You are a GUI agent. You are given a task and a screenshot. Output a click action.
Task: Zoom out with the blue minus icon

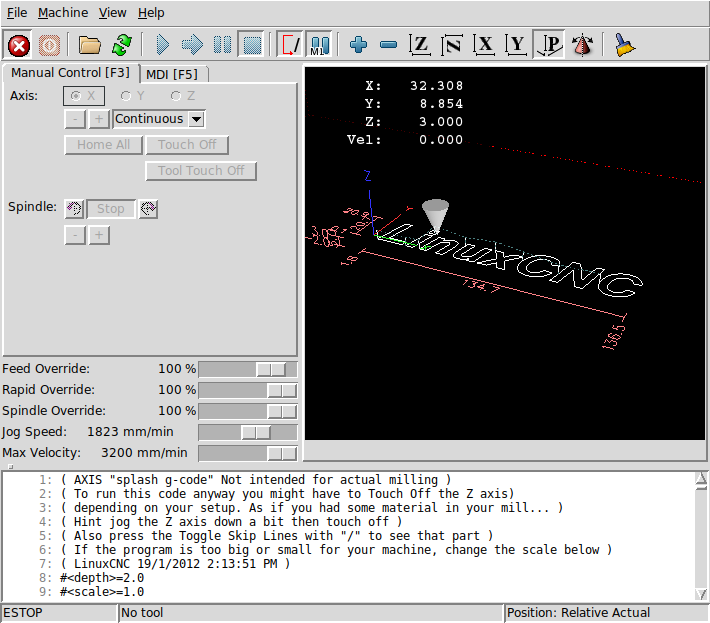[x=388, y=45]
